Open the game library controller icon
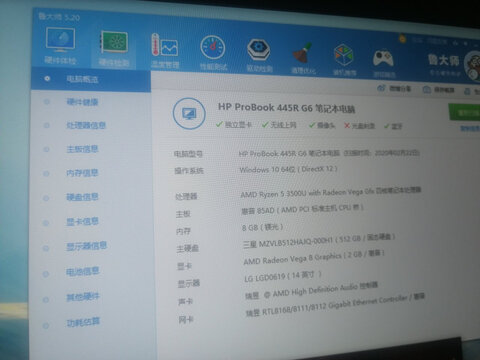 click(383, 58)
